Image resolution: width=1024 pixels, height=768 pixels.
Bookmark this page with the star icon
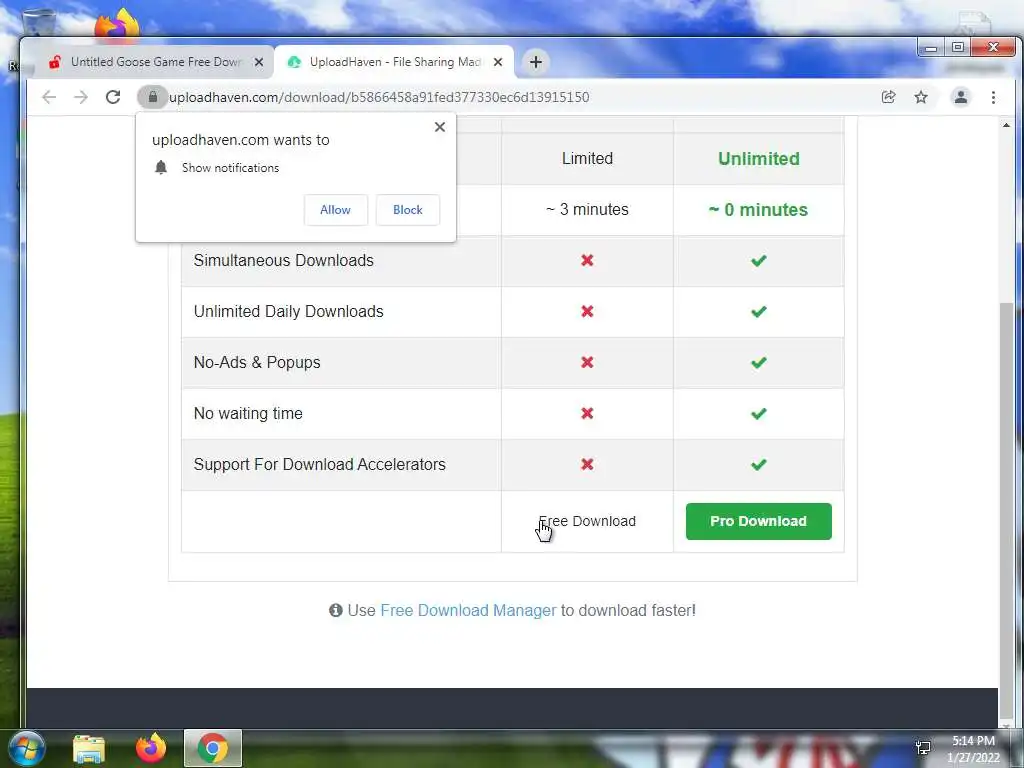pos(921,97)
